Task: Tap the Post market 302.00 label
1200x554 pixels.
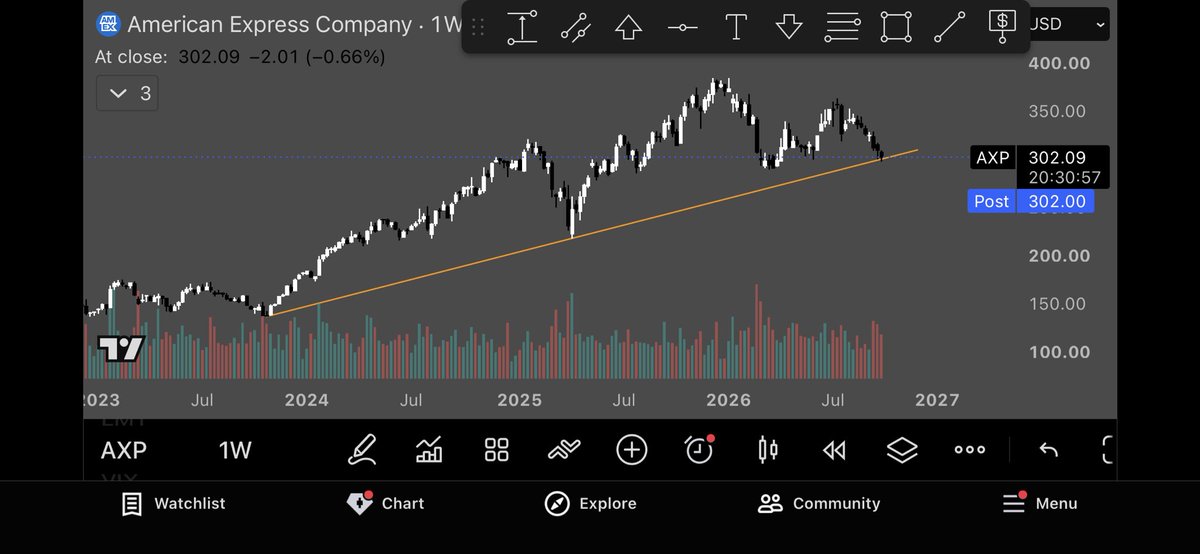Action: pos(1032,201)
